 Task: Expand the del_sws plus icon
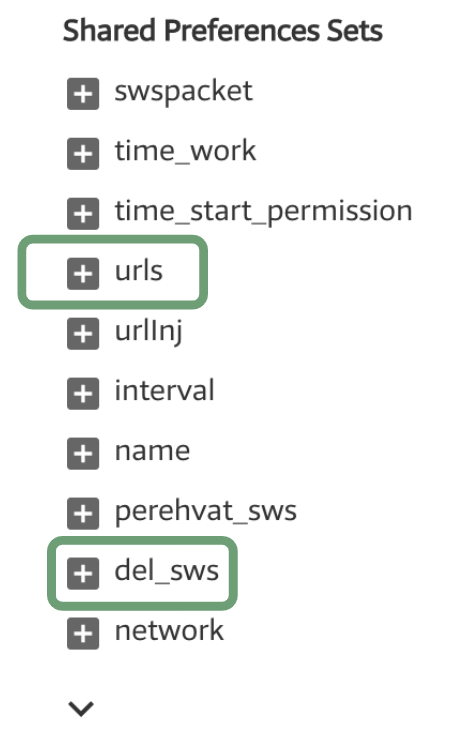83,574
